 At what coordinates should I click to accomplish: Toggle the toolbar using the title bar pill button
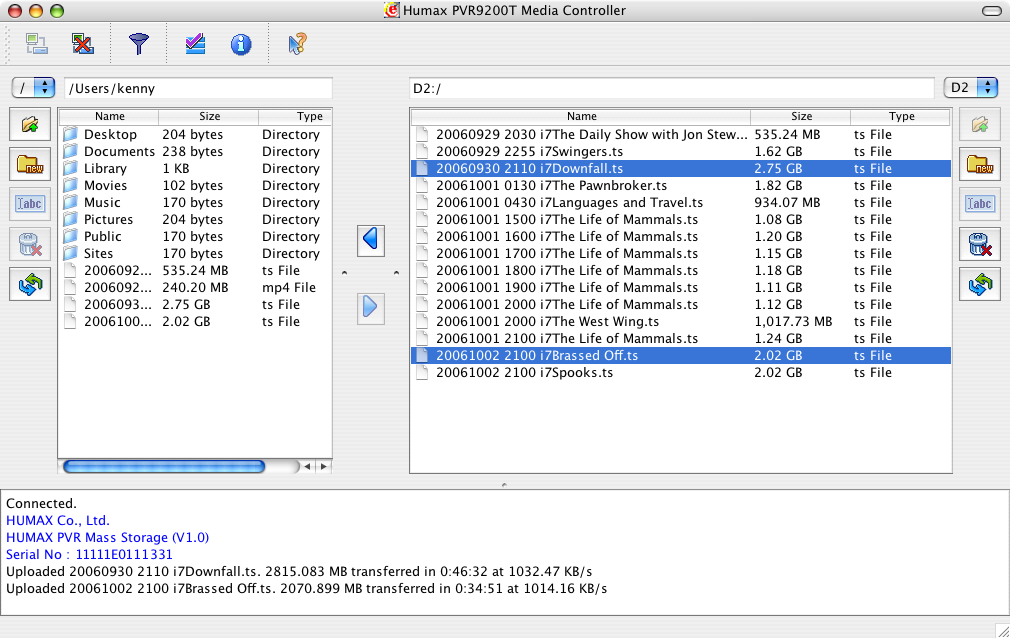[991, 11]
